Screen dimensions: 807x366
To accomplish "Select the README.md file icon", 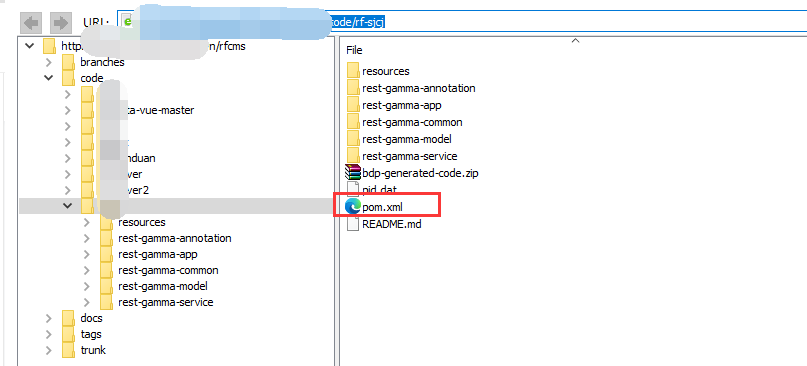I will click(353, 224).
